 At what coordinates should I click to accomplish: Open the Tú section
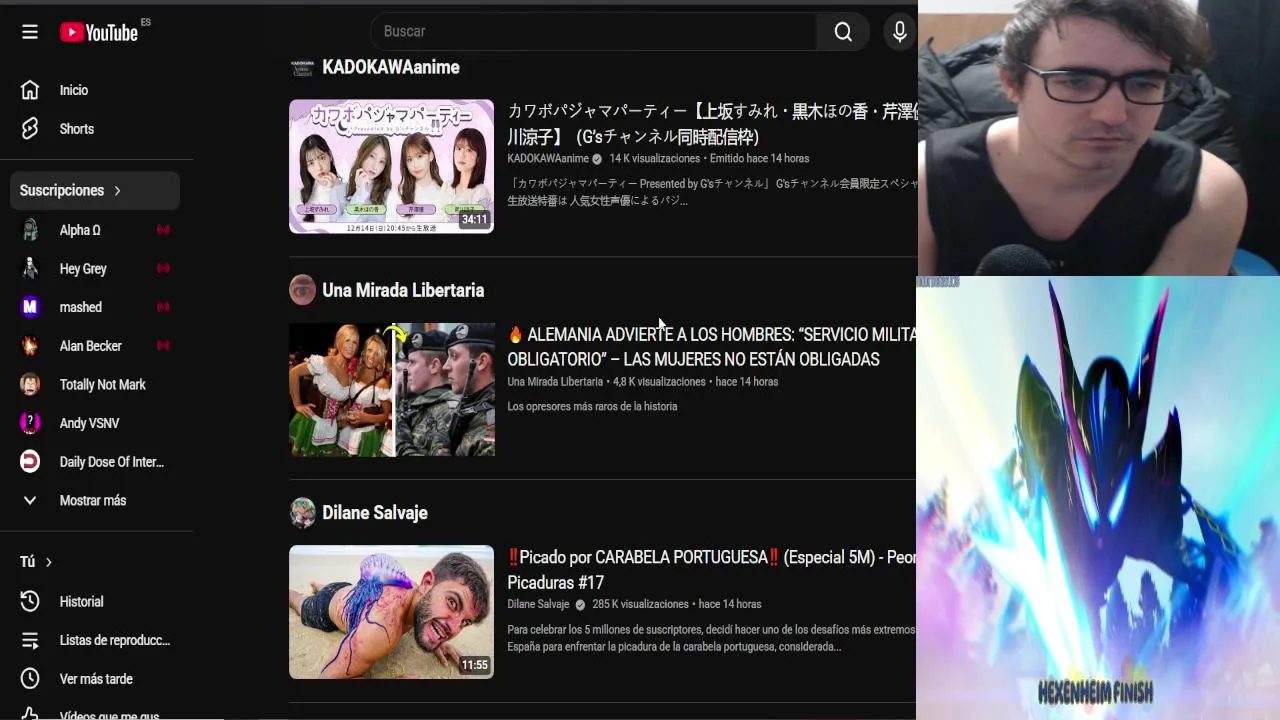(x=36, y=562)
